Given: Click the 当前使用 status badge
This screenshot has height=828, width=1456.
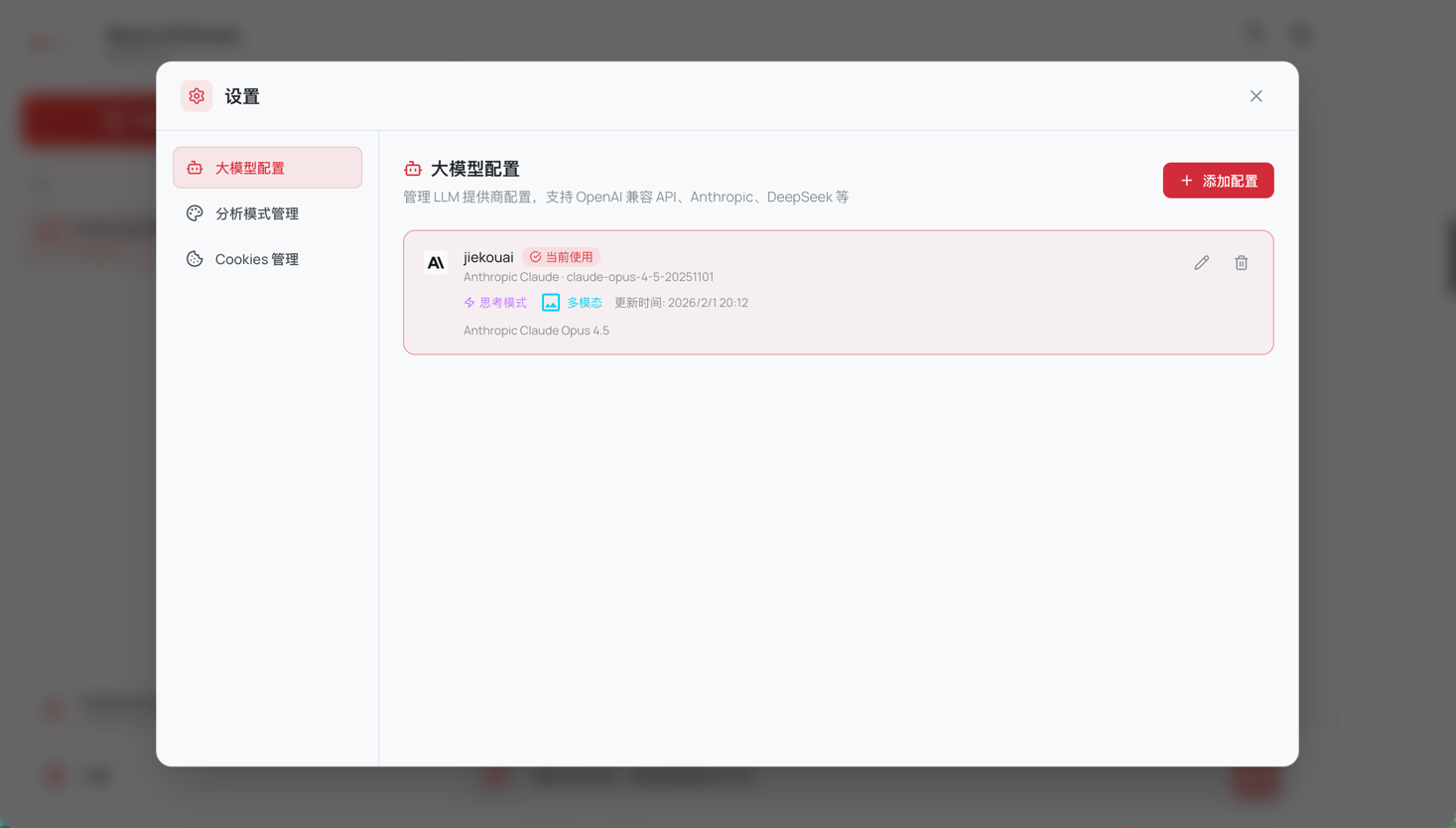Looking at the screenshot, I should pyautogui.click(x=561, y=257).
